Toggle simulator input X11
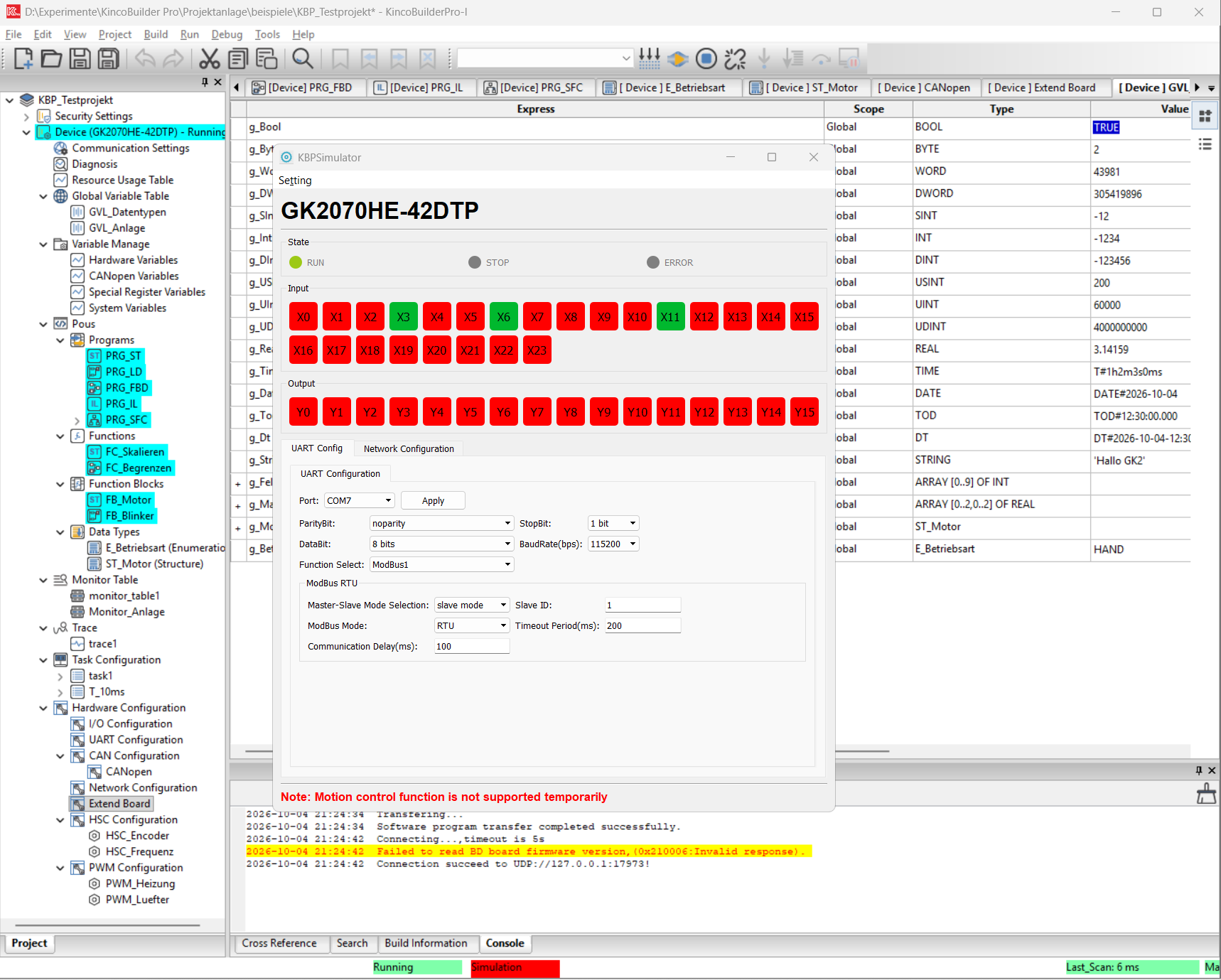 [670, 317]
